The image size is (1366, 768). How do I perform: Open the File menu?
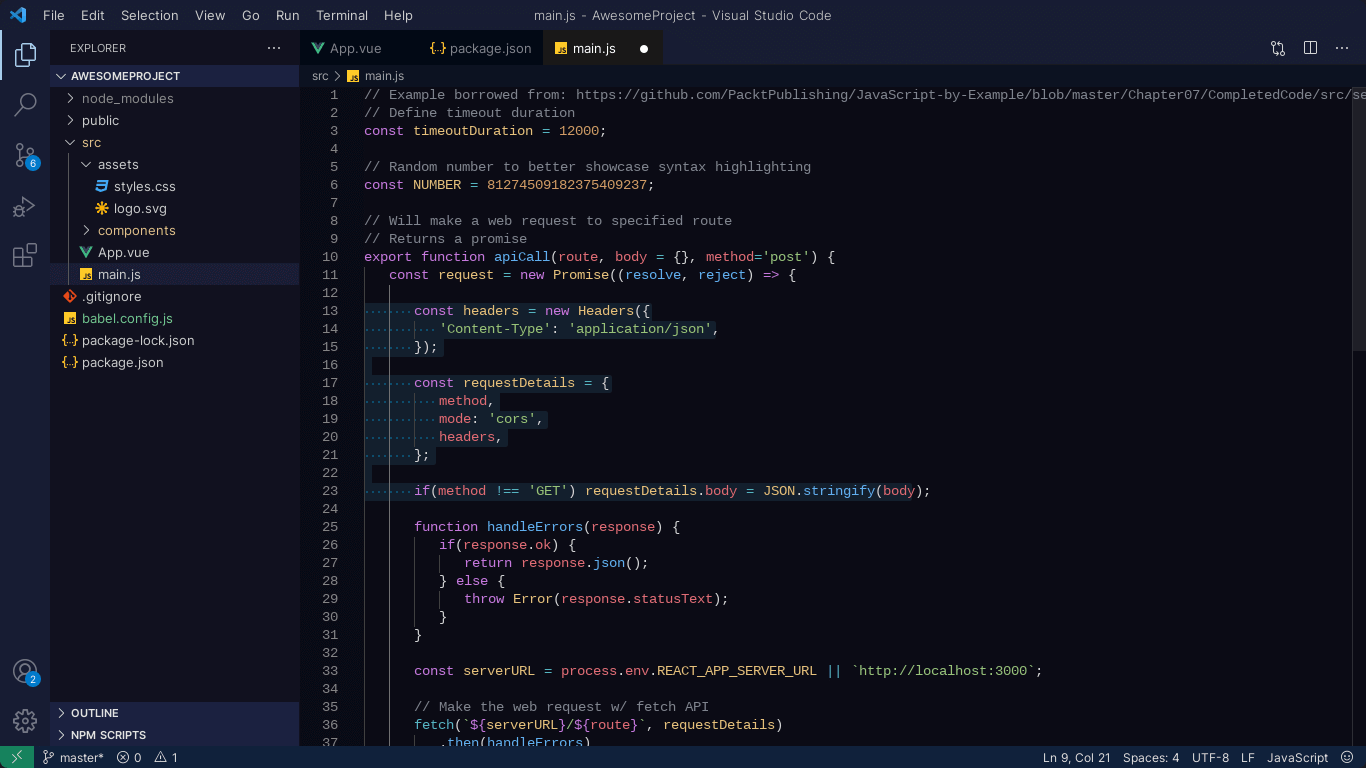point(54,15)
